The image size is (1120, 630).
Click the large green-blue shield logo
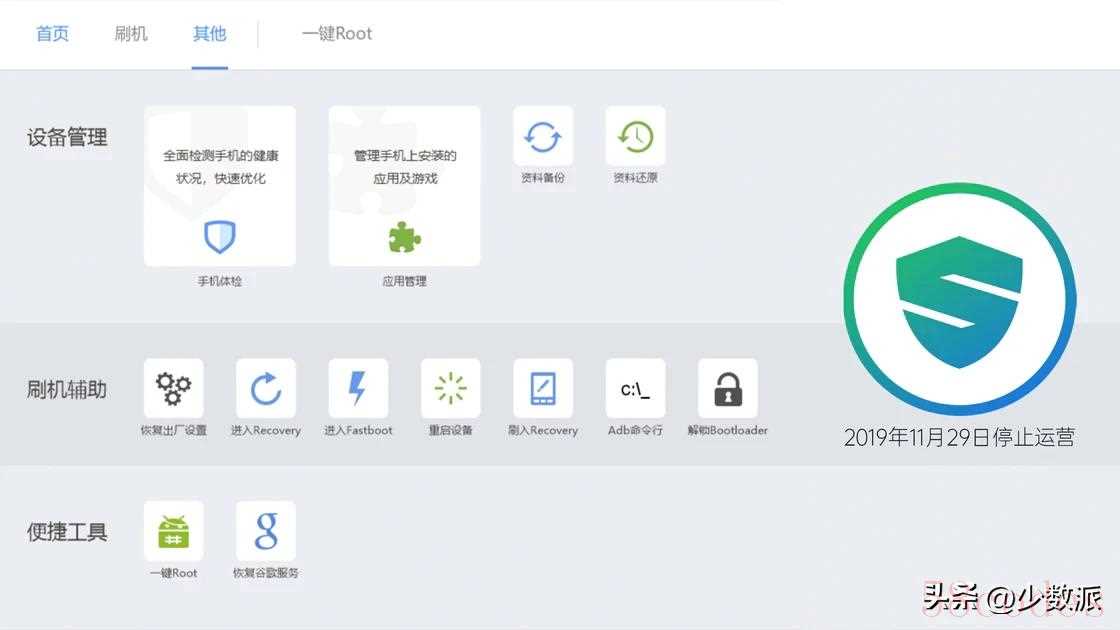pyautogui.click(x=959, y=299)
